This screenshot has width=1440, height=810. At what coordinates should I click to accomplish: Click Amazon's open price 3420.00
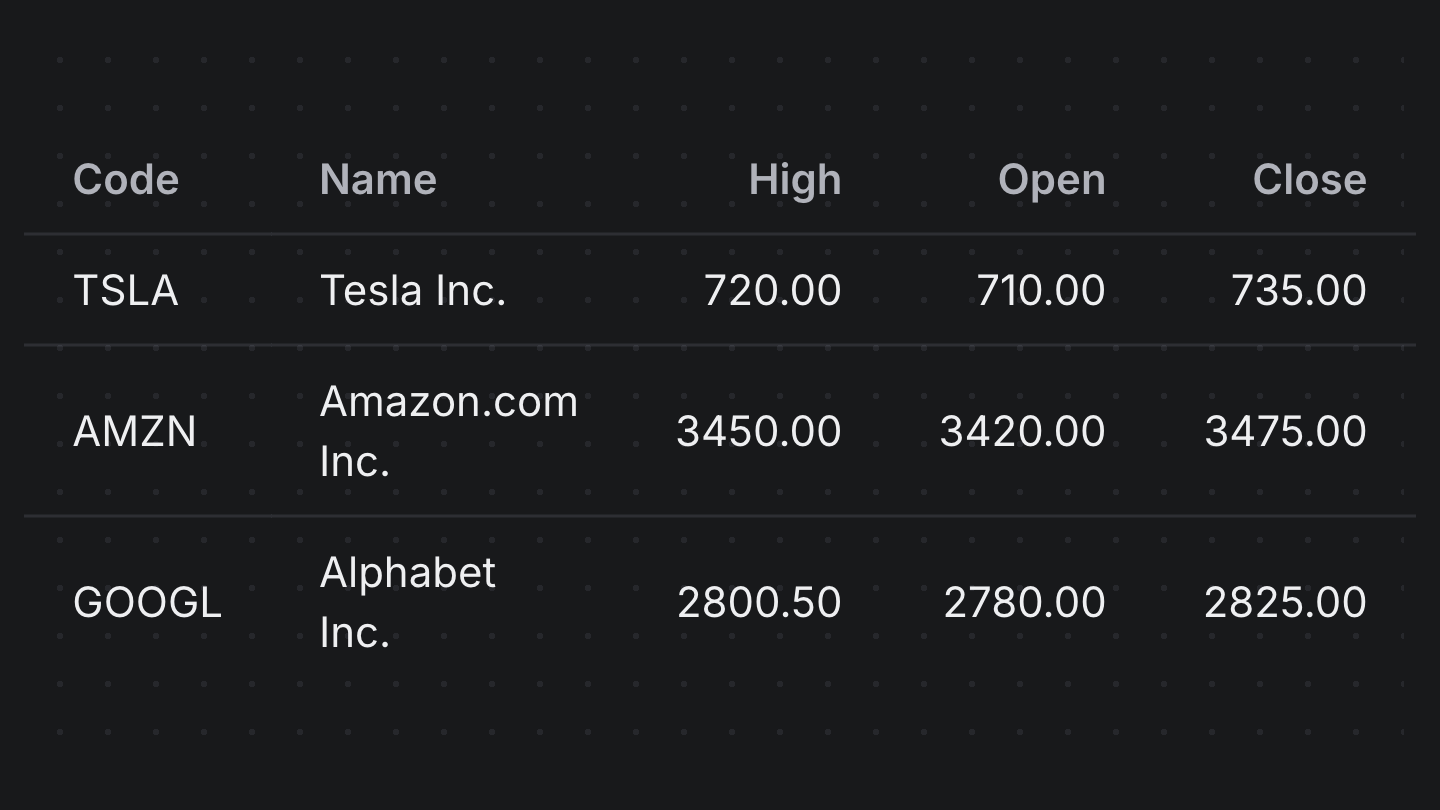[1022, 432]
